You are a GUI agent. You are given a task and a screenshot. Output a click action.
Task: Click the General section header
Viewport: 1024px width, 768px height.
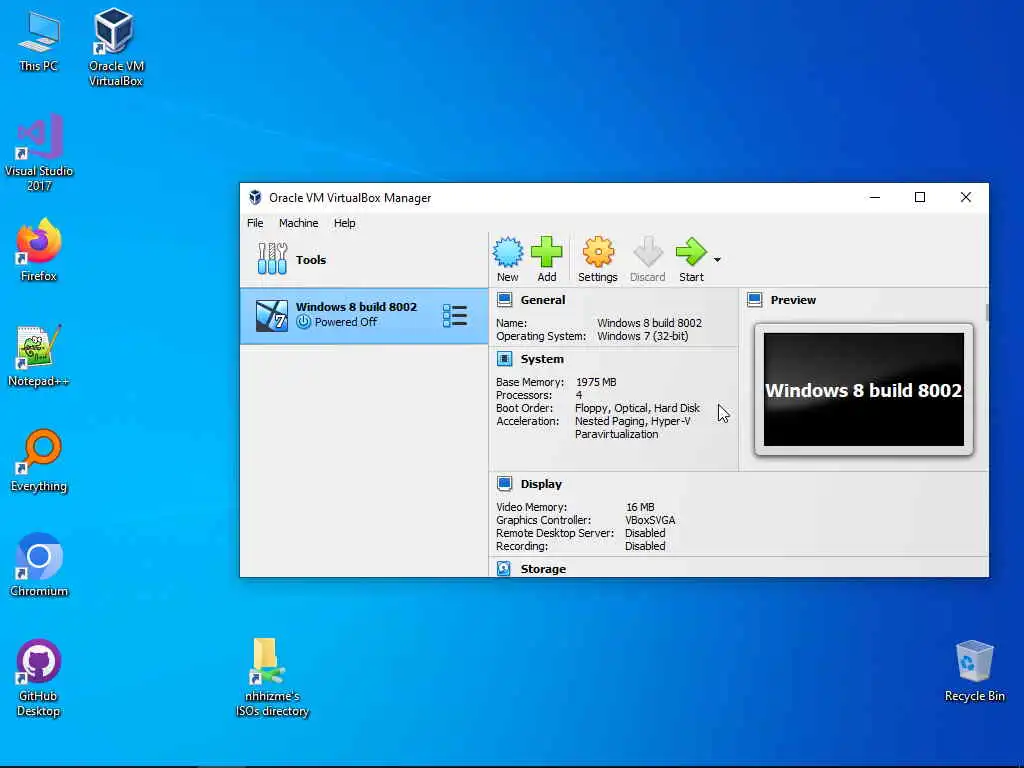pyautogui.click(x=543, y=300)
